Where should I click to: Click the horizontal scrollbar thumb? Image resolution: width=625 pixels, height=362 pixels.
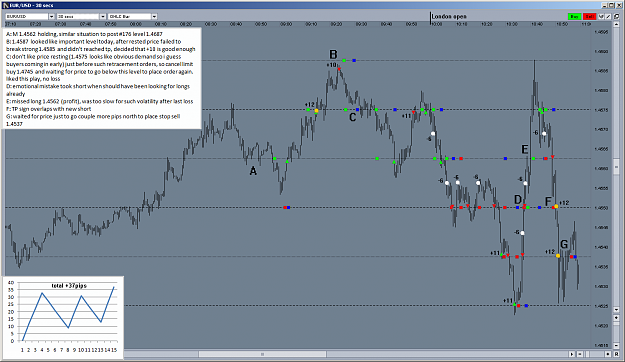point(262,354)
